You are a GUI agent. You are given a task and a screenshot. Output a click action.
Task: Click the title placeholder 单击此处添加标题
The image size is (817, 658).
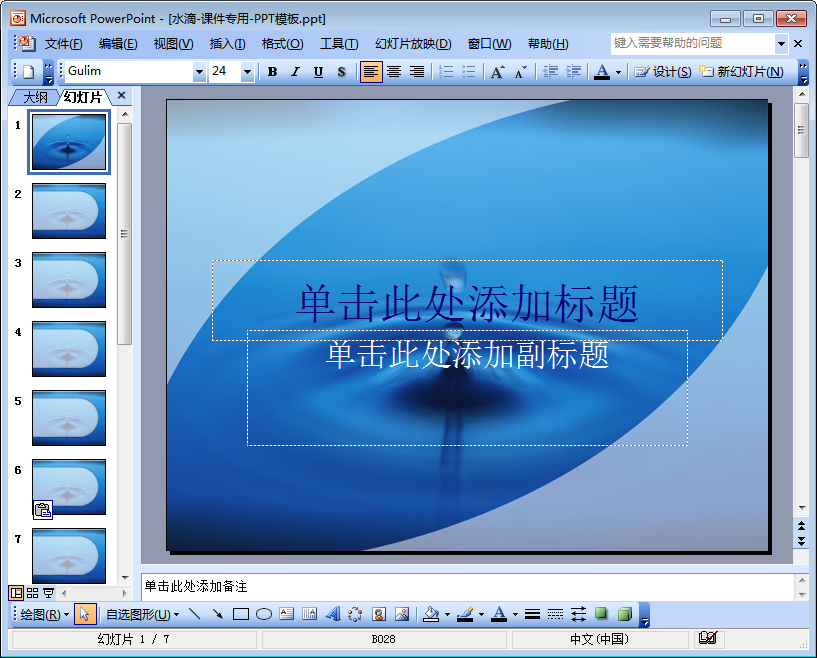point(467,303)
